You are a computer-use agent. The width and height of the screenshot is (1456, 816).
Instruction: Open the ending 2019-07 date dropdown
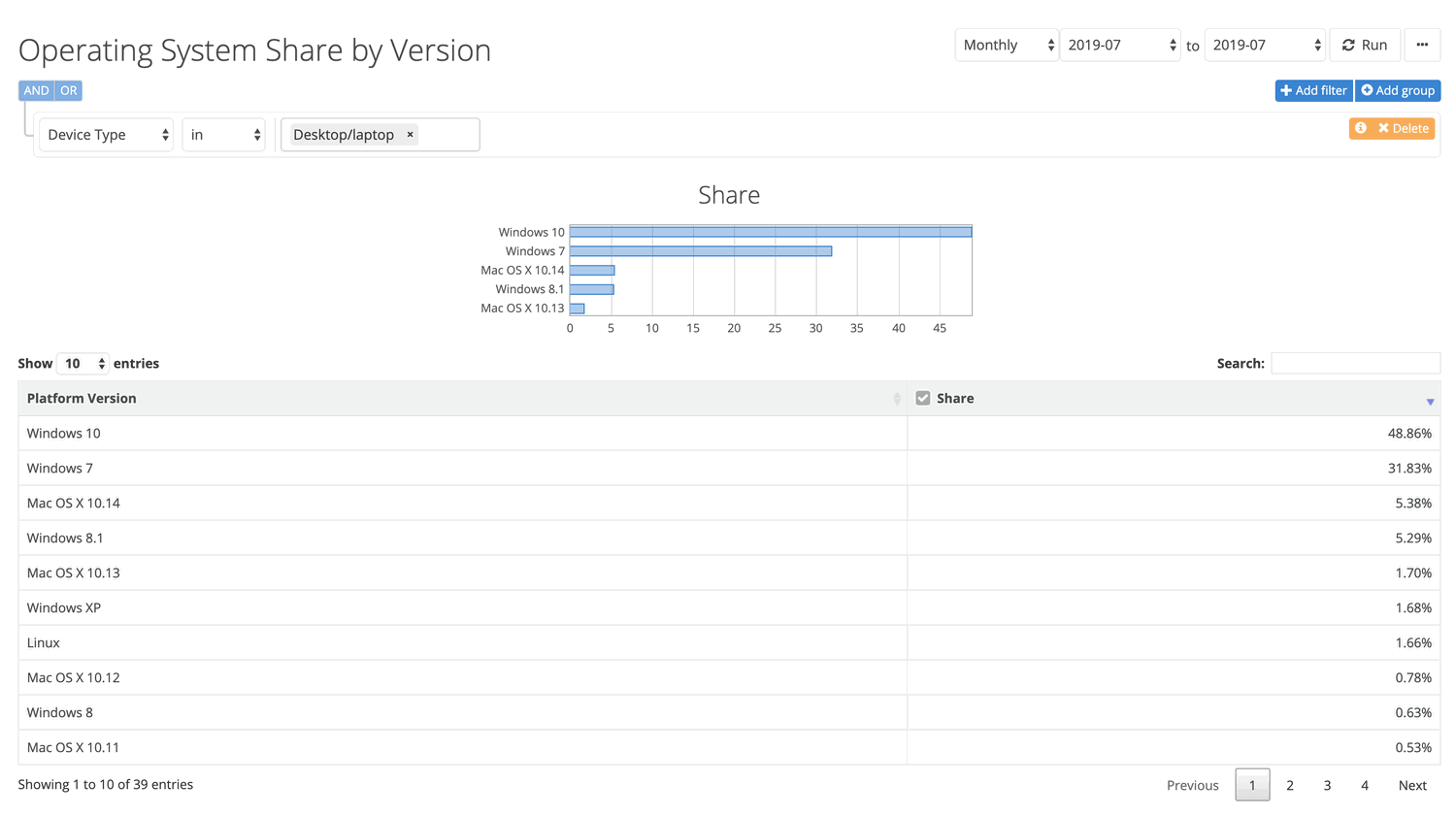1265,45
